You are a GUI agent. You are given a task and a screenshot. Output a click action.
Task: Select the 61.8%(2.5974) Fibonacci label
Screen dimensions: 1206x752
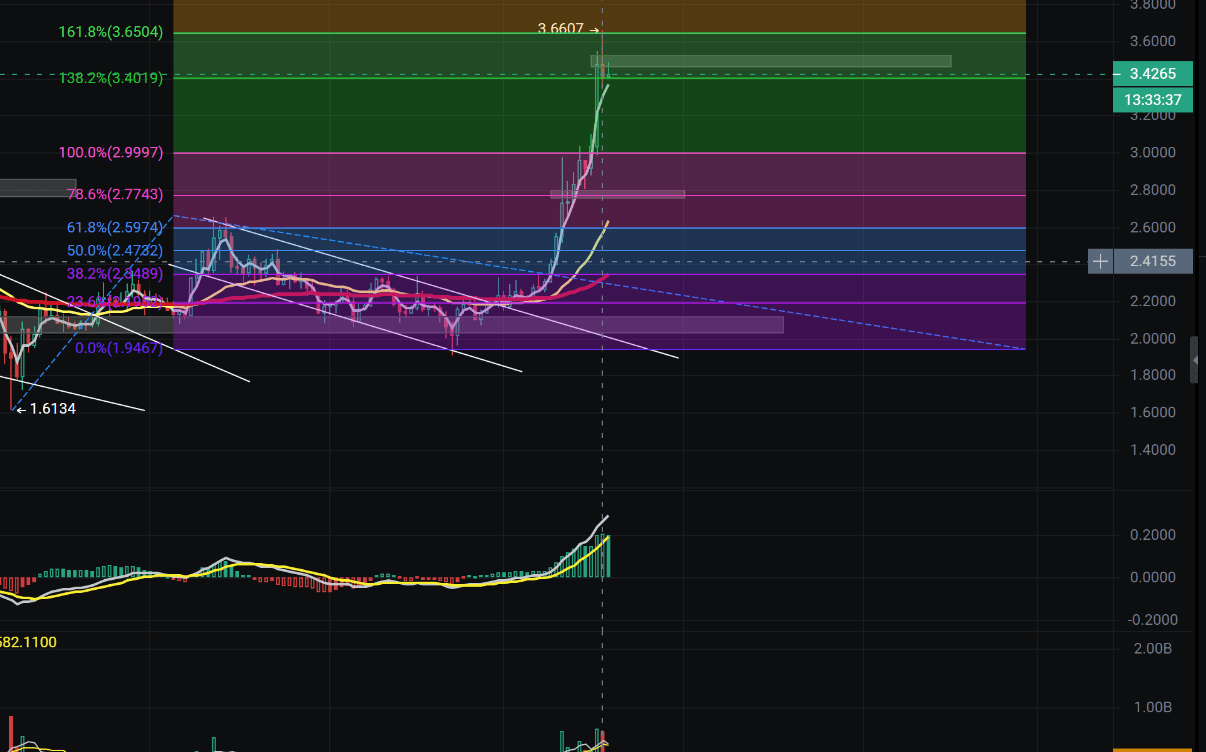pyautogui.click(x=116, y=228)
